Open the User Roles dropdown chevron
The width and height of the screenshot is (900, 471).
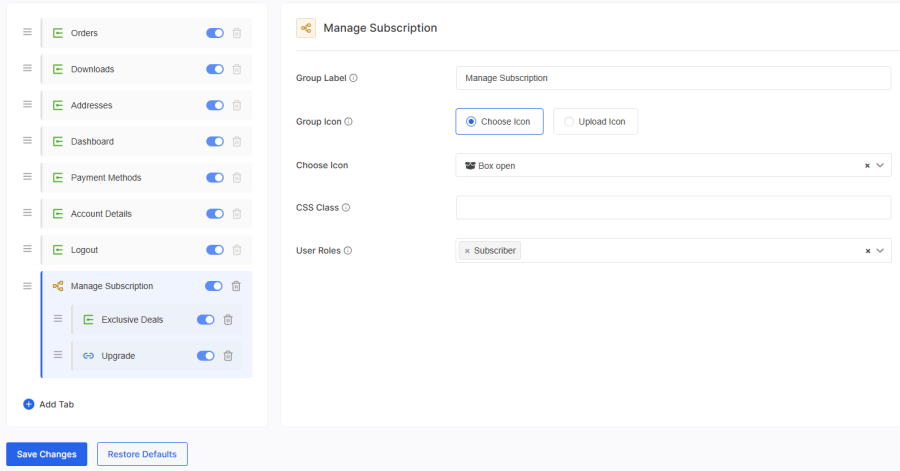881,251
